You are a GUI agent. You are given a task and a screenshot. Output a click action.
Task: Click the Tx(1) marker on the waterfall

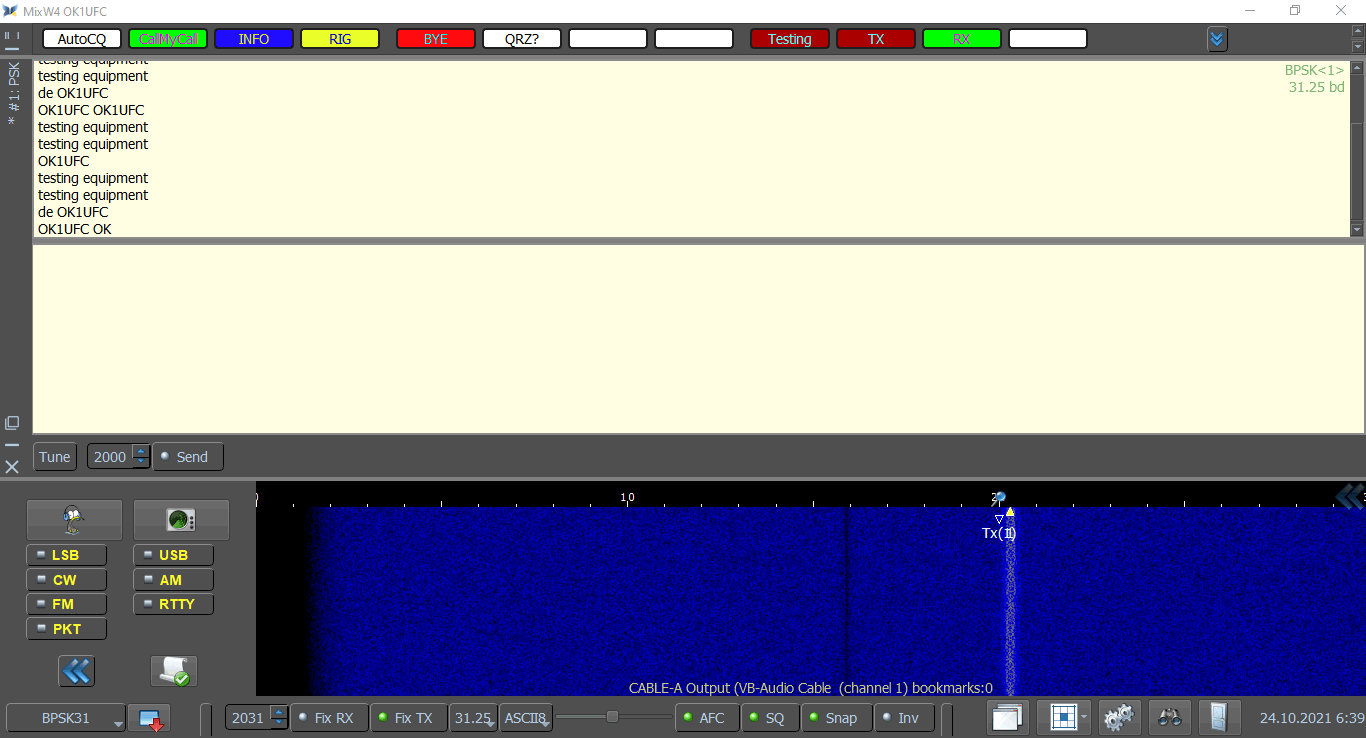(x=998, y=533)
